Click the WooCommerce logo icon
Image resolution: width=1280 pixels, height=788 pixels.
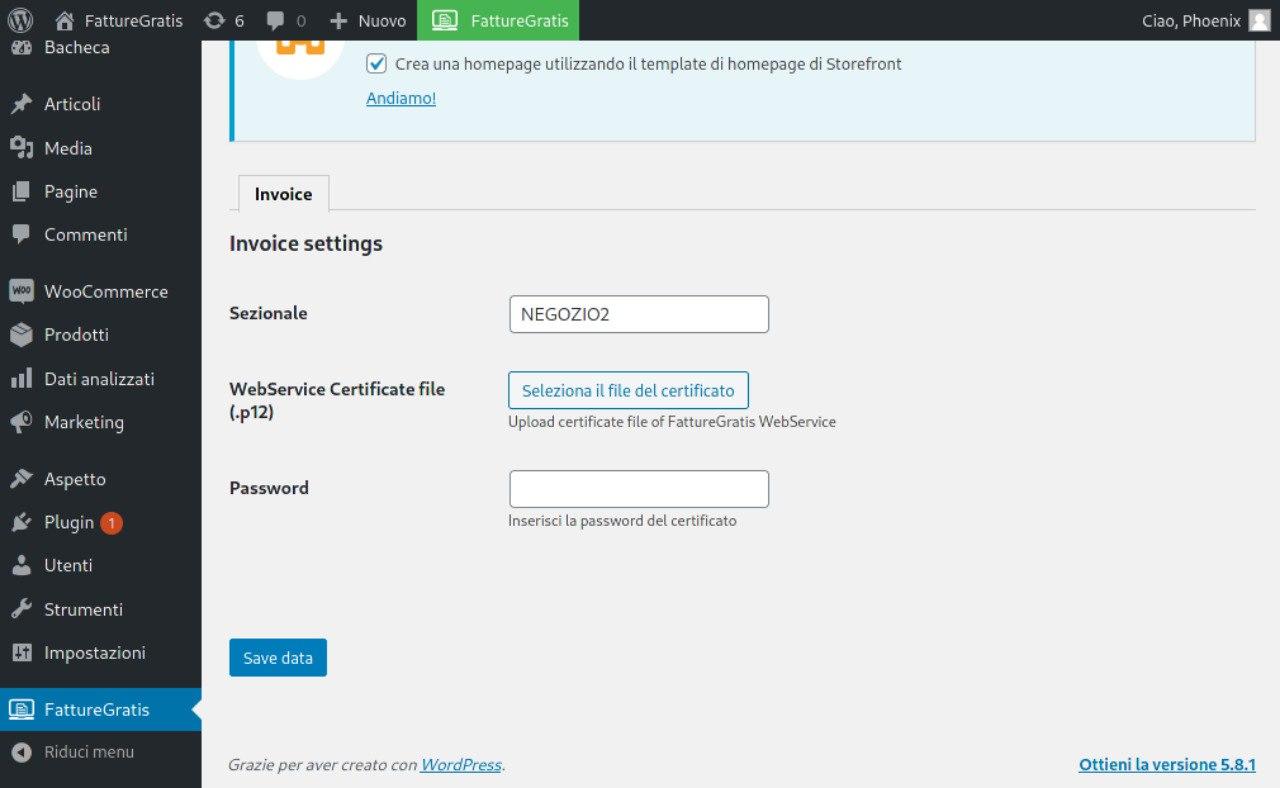point(21,291)
